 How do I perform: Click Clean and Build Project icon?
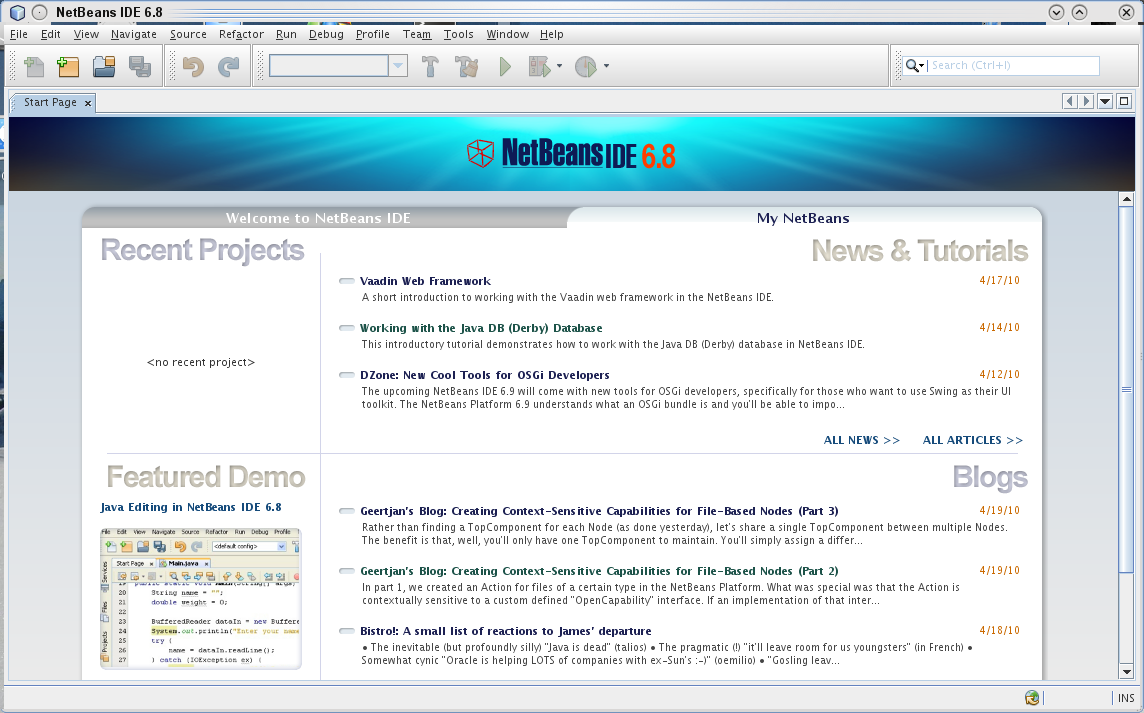pyautogui.click(x=467, y=66)
